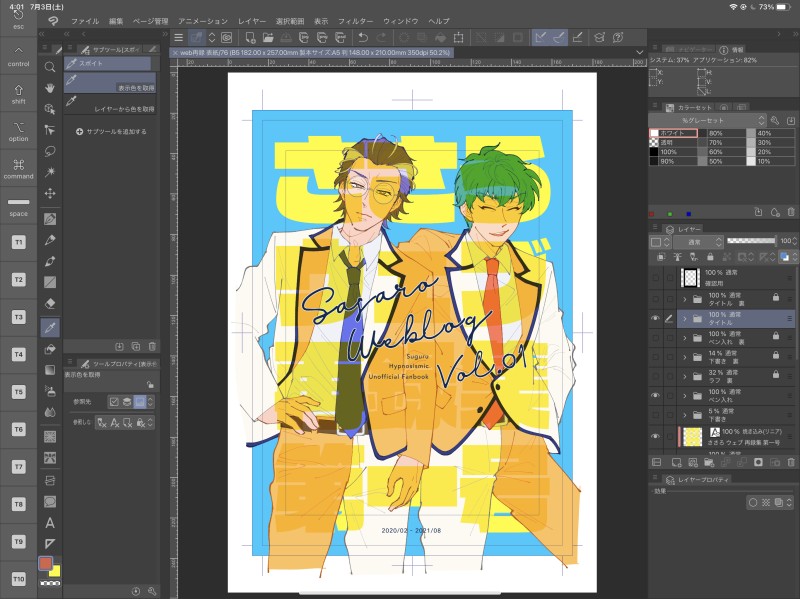Show the 確認用 layer
Image resolution: width=800 pixels, height=599 pixels.
(x=655, y=278)
